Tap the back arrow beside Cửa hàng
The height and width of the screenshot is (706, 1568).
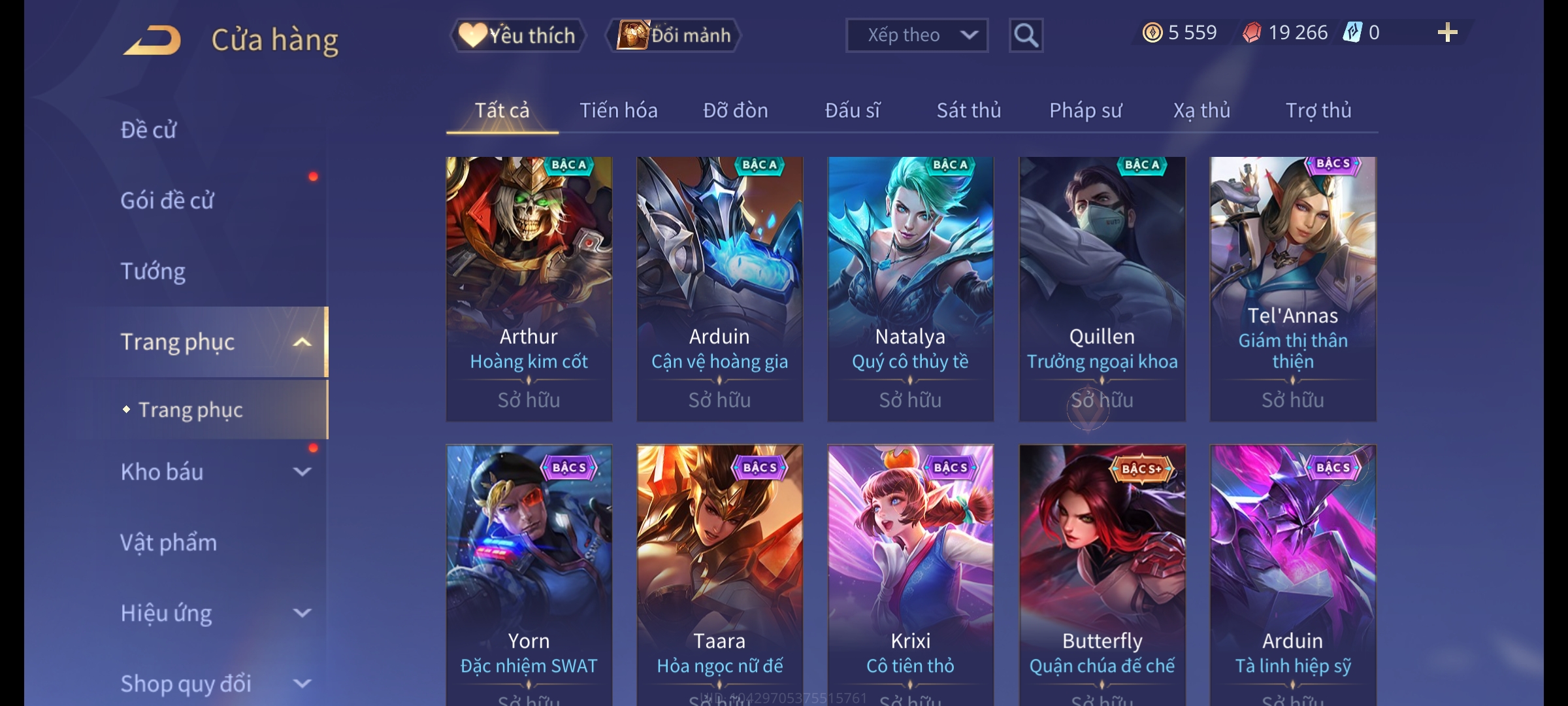click(x=152, y=40)
